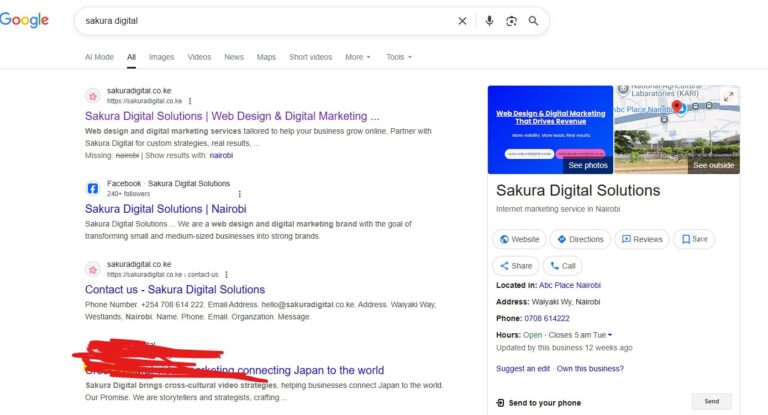This screenshot has height=415, width=768.
Task: Click the nairobi show results with link
Action: point(221,155)
